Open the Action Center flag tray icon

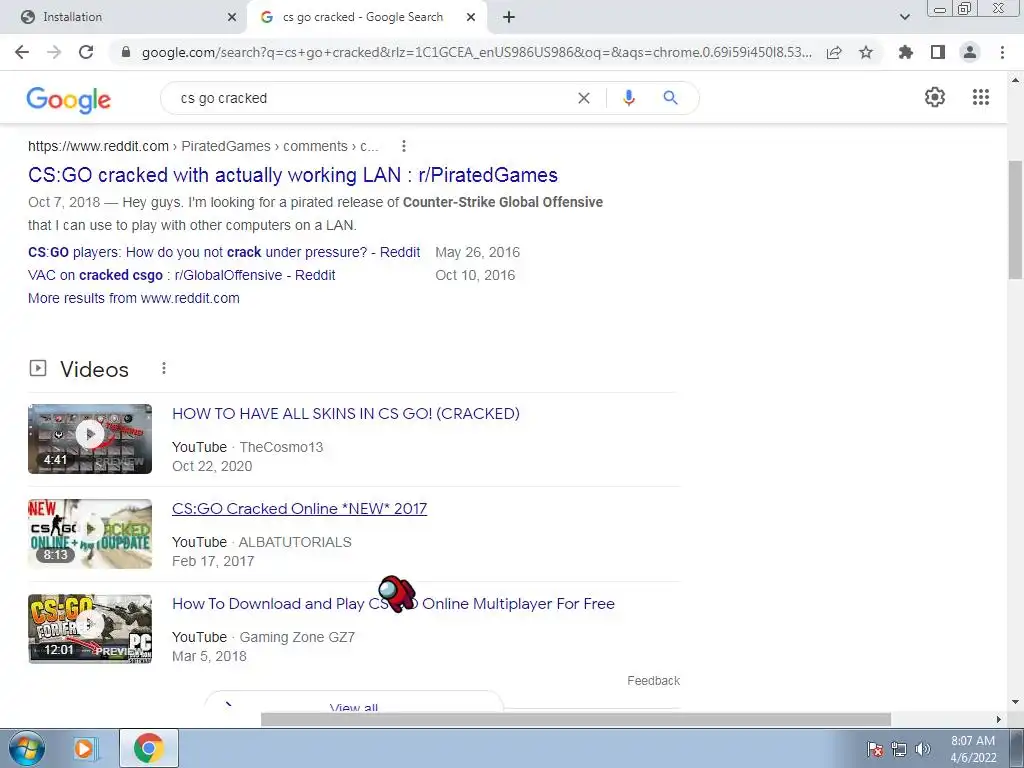875,749
